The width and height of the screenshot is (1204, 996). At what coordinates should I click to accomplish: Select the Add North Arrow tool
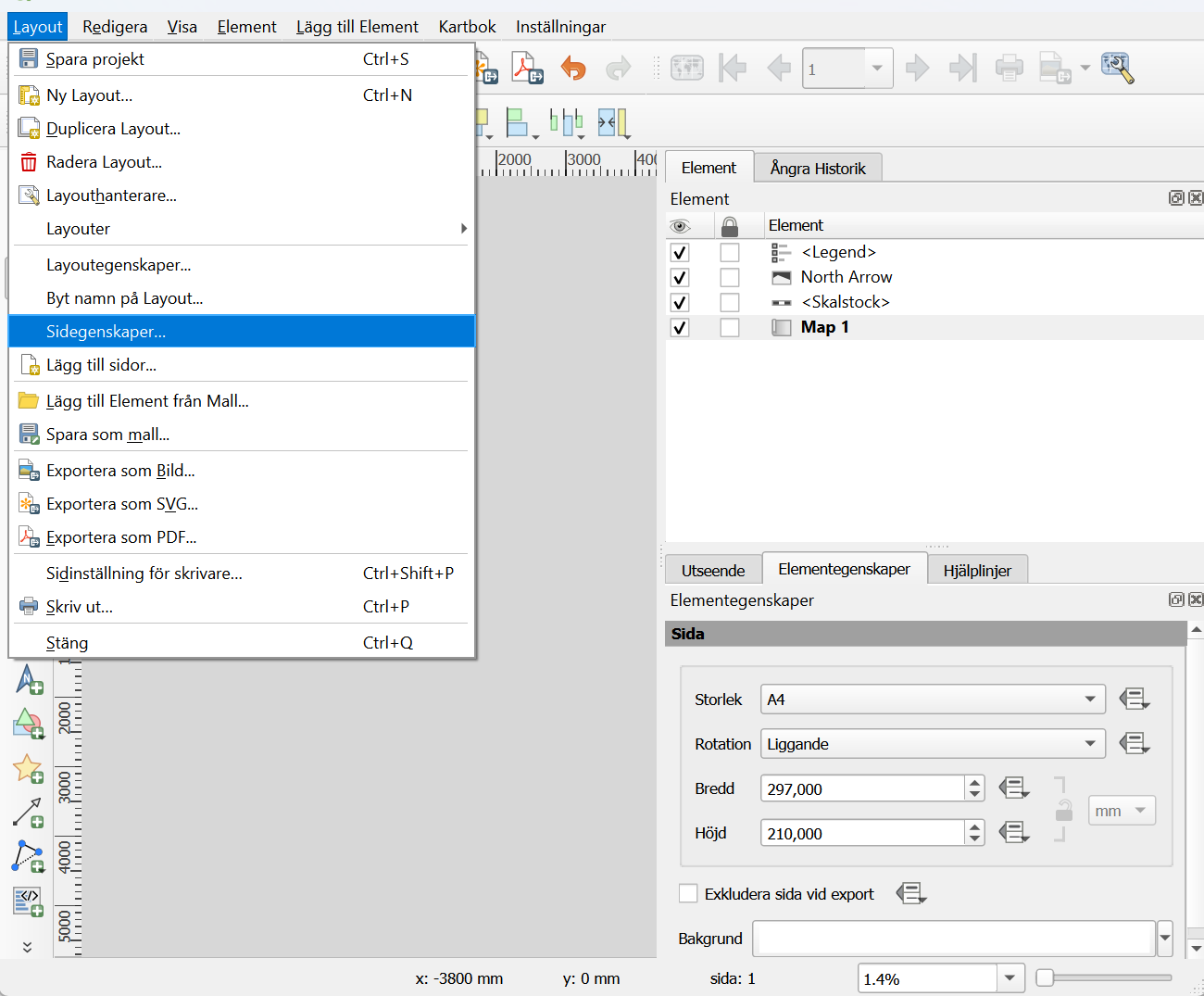point(28,679)
